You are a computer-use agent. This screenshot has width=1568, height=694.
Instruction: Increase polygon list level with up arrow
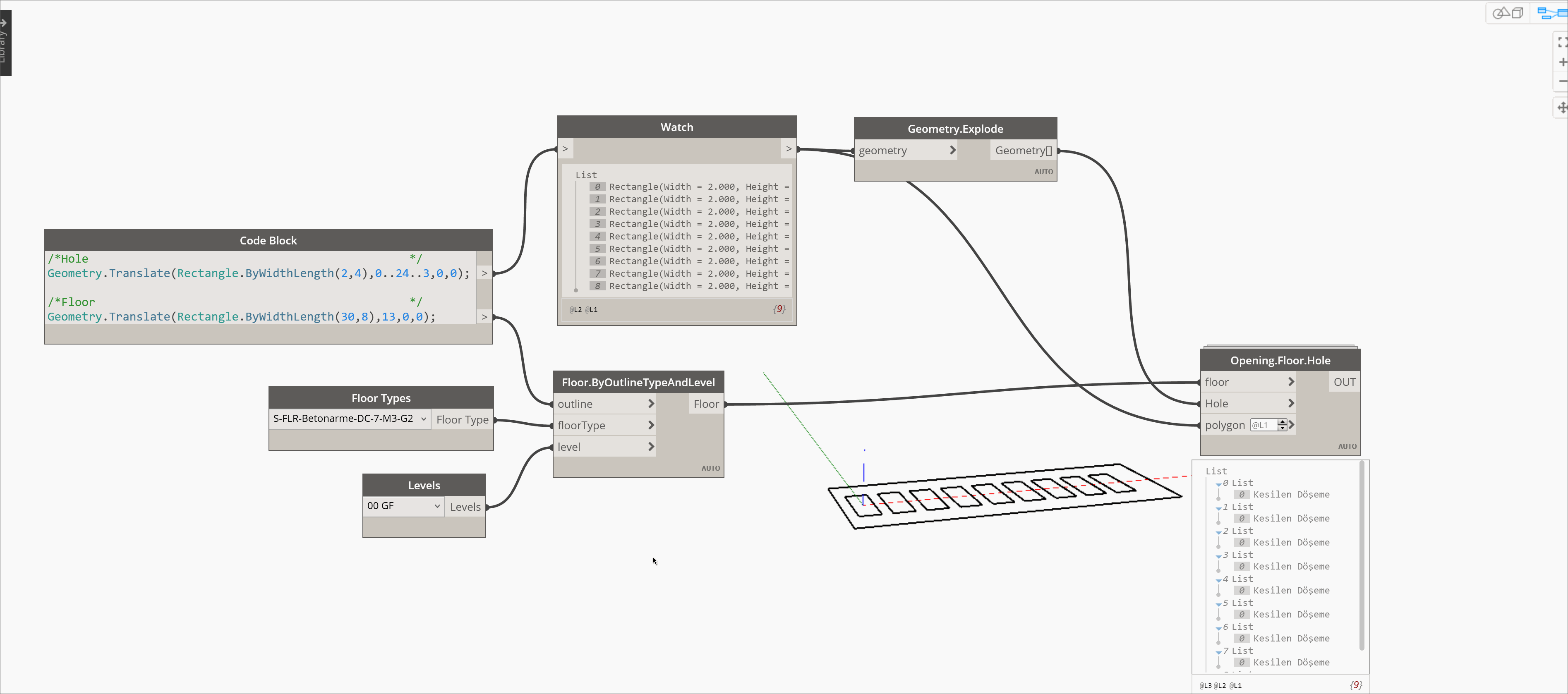point(1282,421)
